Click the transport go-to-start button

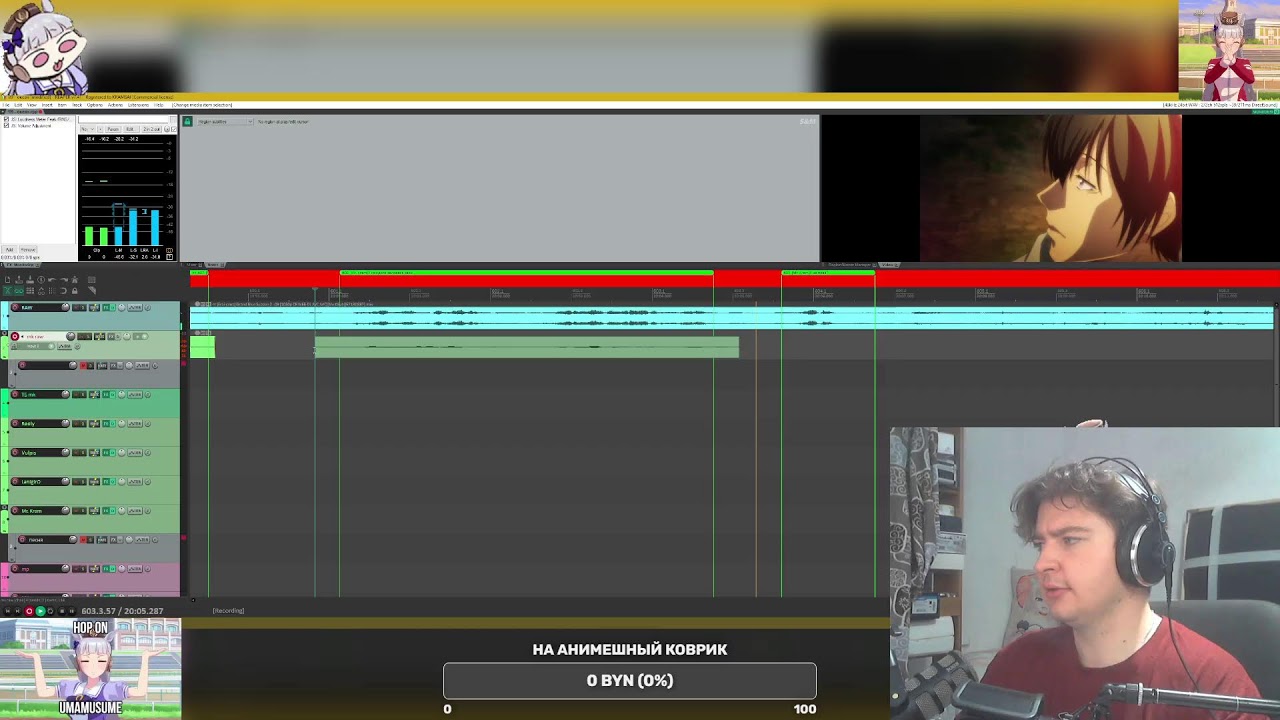point(8,610)
